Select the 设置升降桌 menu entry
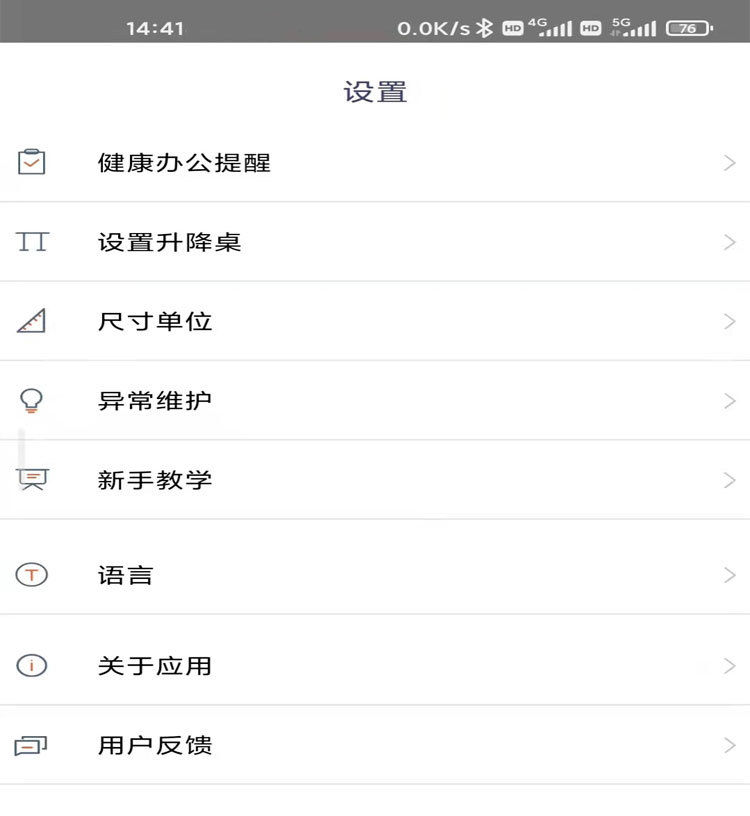The height and width of the screenshot is (816, 750). pyautogui.click(x=170, y=242)
